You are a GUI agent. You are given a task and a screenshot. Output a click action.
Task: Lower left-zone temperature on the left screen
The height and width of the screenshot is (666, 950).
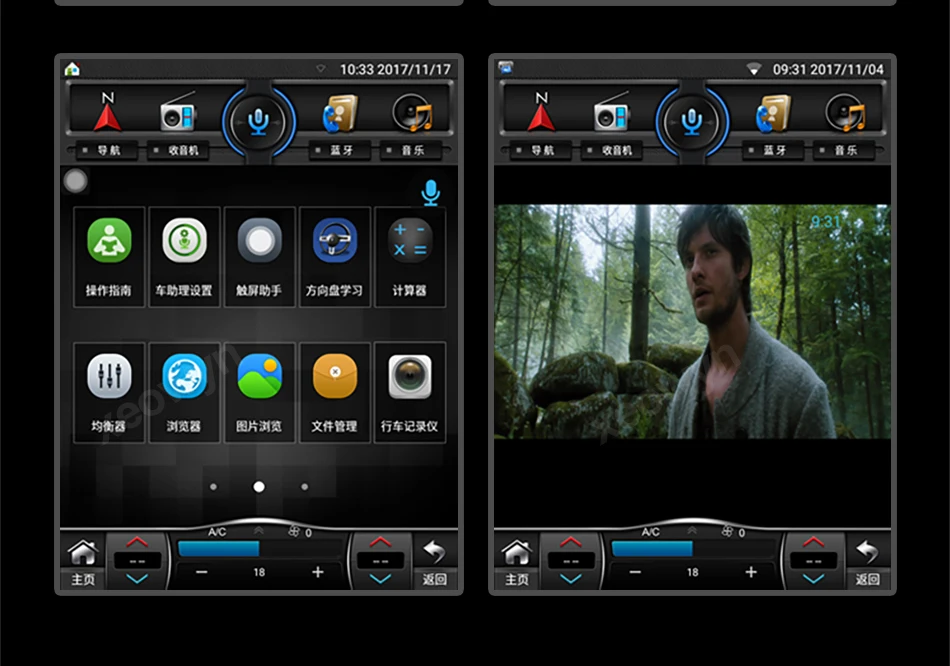point(138,579)
